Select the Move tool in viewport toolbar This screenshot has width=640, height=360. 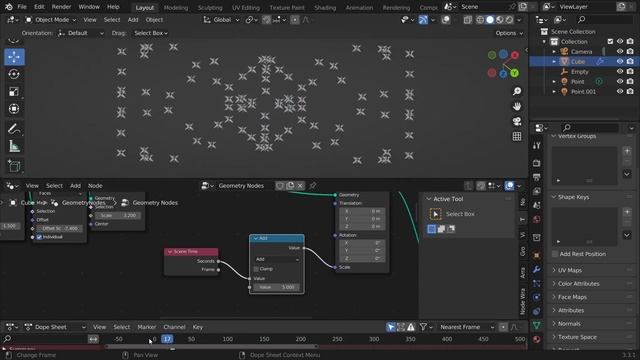14,57
